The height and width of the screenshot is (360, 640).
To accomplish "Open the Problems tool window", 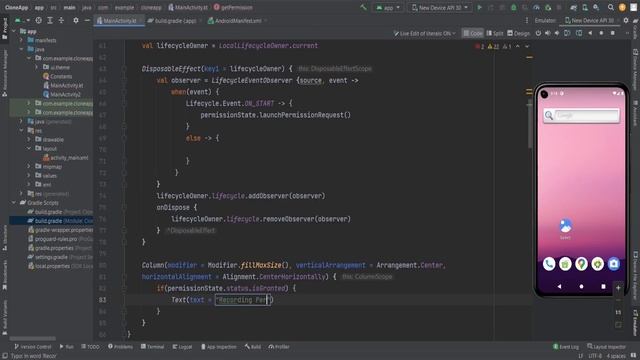I will pos(120,347).
